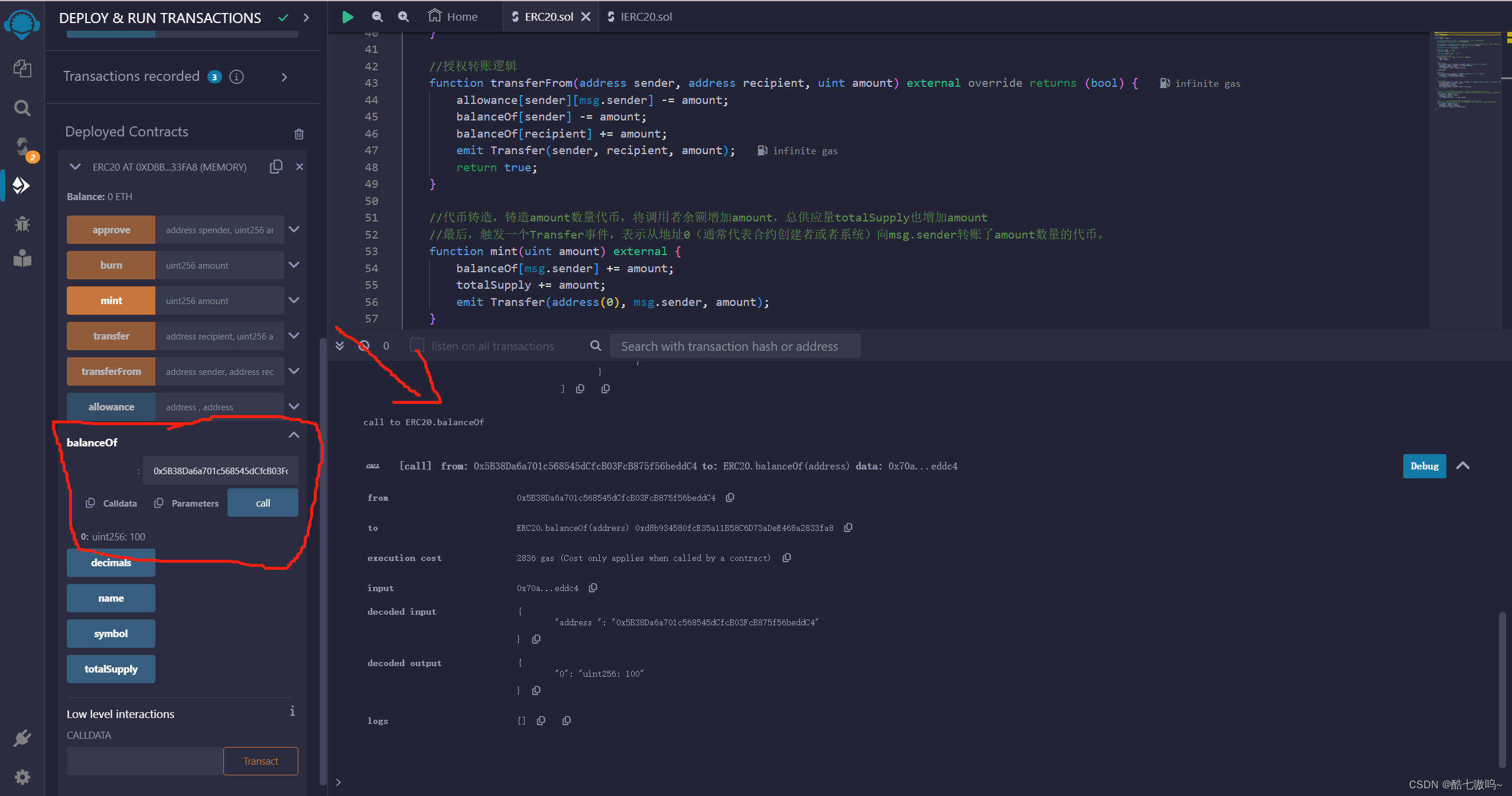
Task: Collapse the ERC20 deployed contract details
Action: [x=75, y=167]
